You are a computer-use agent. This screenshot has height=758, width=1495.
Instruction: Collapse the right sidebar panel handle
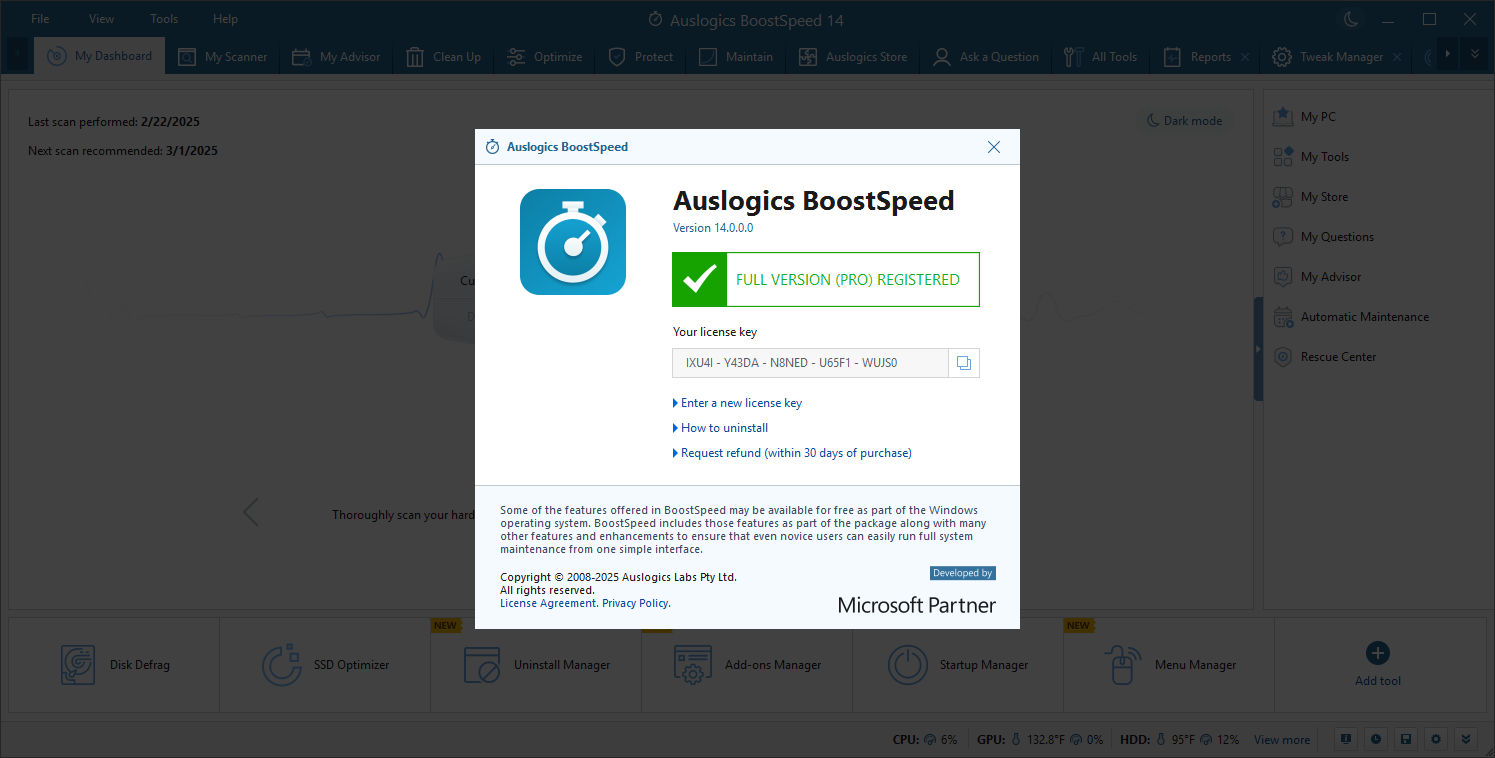[1259, 348]
